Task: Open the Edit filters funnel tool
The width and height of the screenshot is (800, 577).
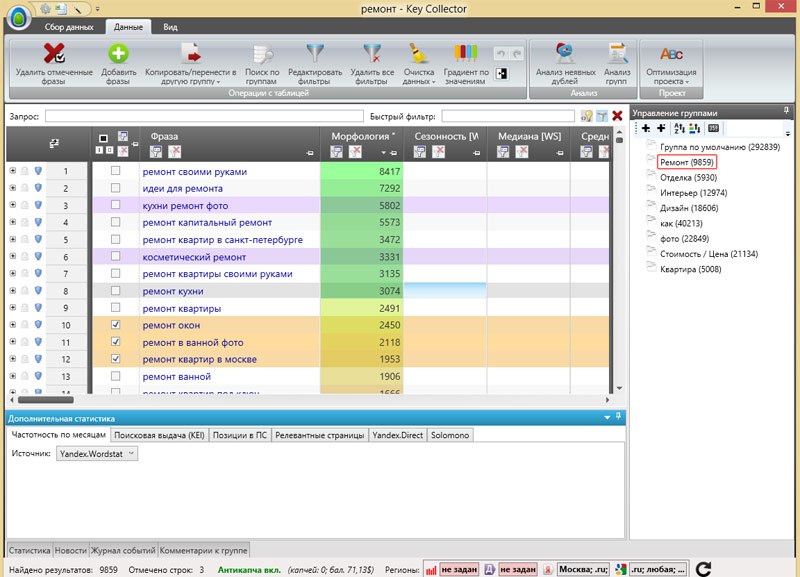Action: point(315,54)
